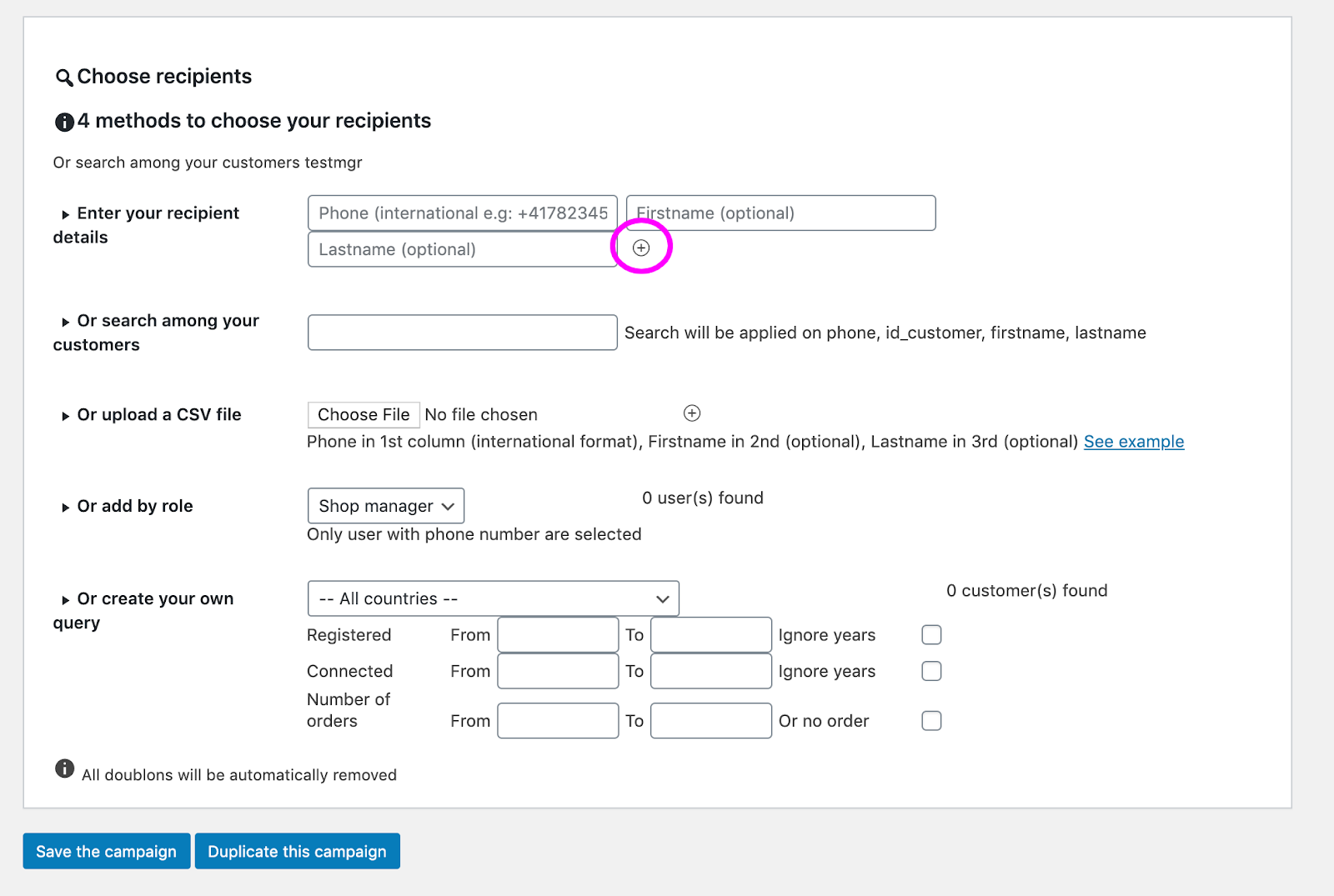Focus the Phone international number field
Screen dimensions: 1334x896
pos(463,213)
